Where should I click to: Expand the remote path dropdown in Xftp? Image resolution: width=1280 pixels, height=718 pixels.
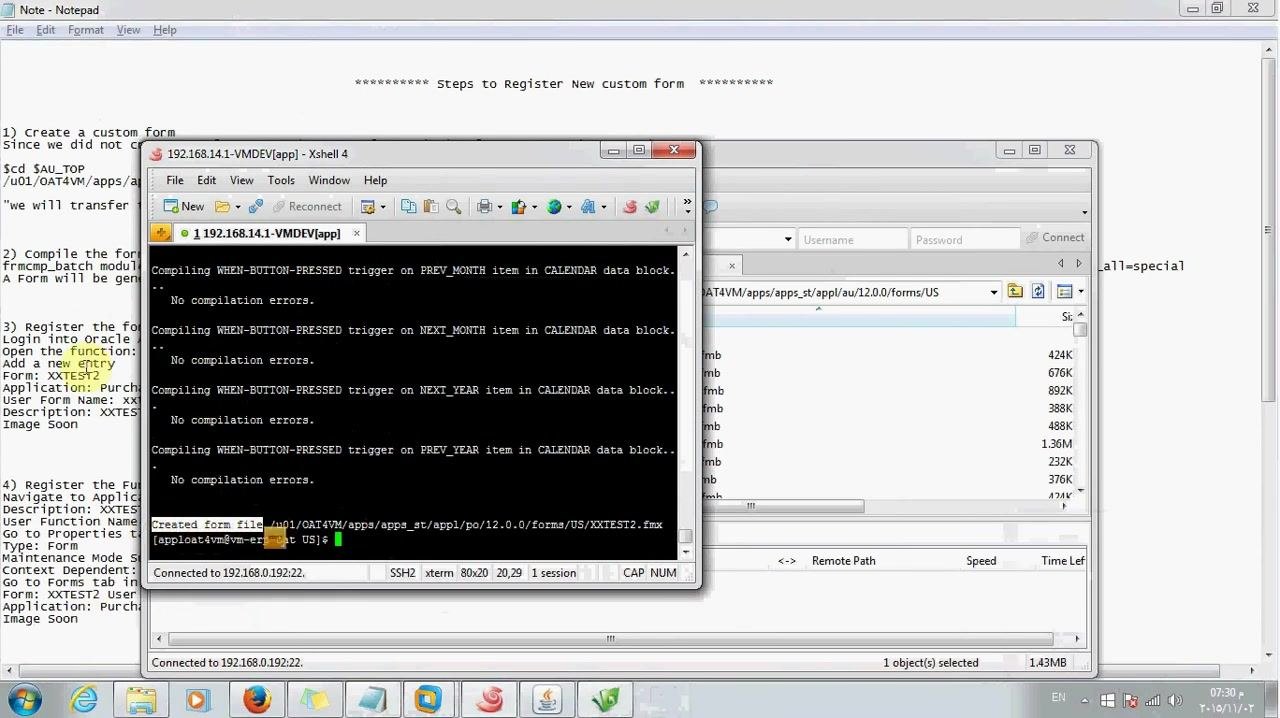click(993, 292)
